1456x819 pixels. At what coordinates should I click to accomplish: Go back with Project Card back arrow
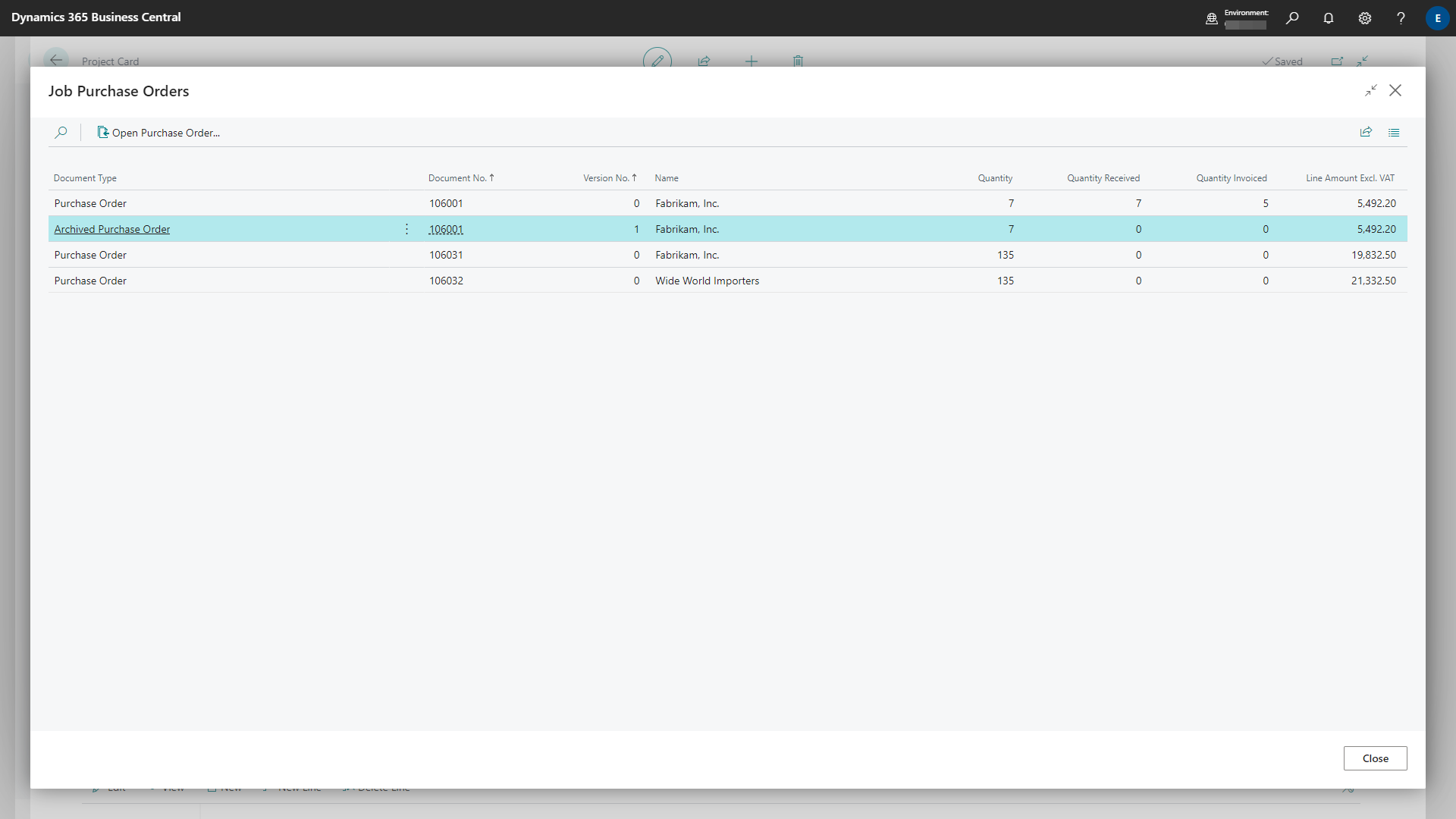[56, 60]
